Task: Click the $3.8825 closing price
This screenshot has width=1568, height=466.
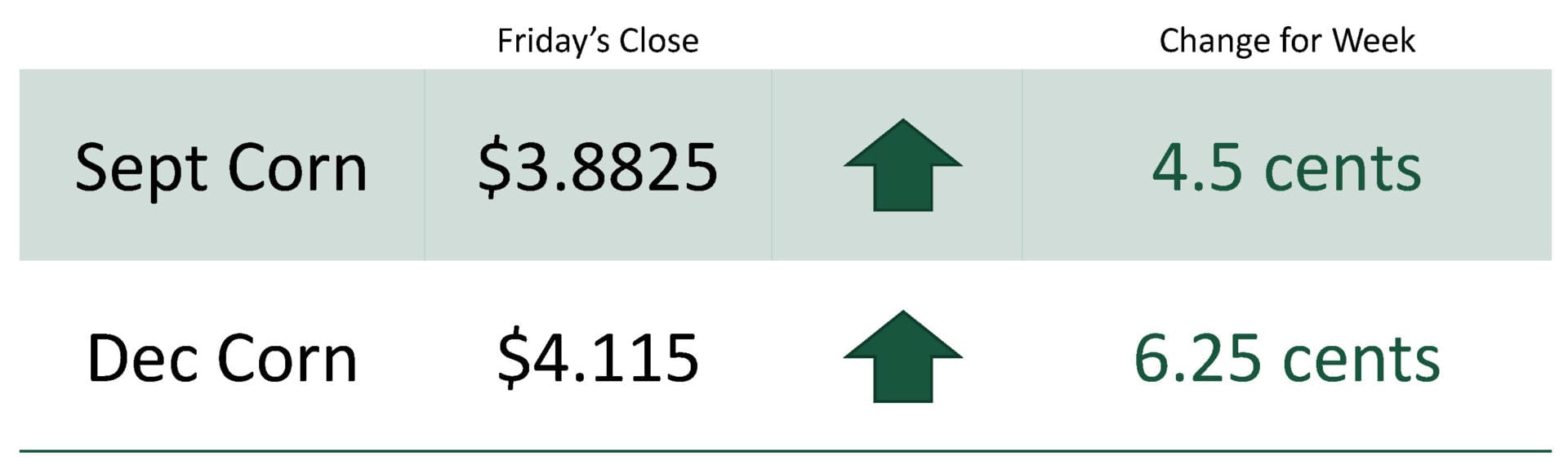Action: (x=597, y=168)
